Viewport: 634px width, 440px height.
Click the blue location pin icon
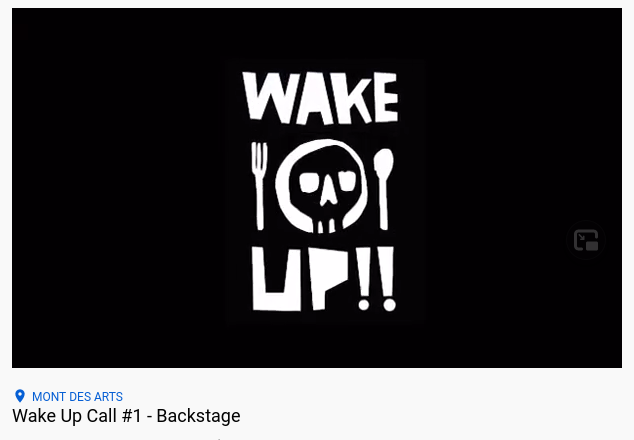pyautogui.click(x=20, y=396)
